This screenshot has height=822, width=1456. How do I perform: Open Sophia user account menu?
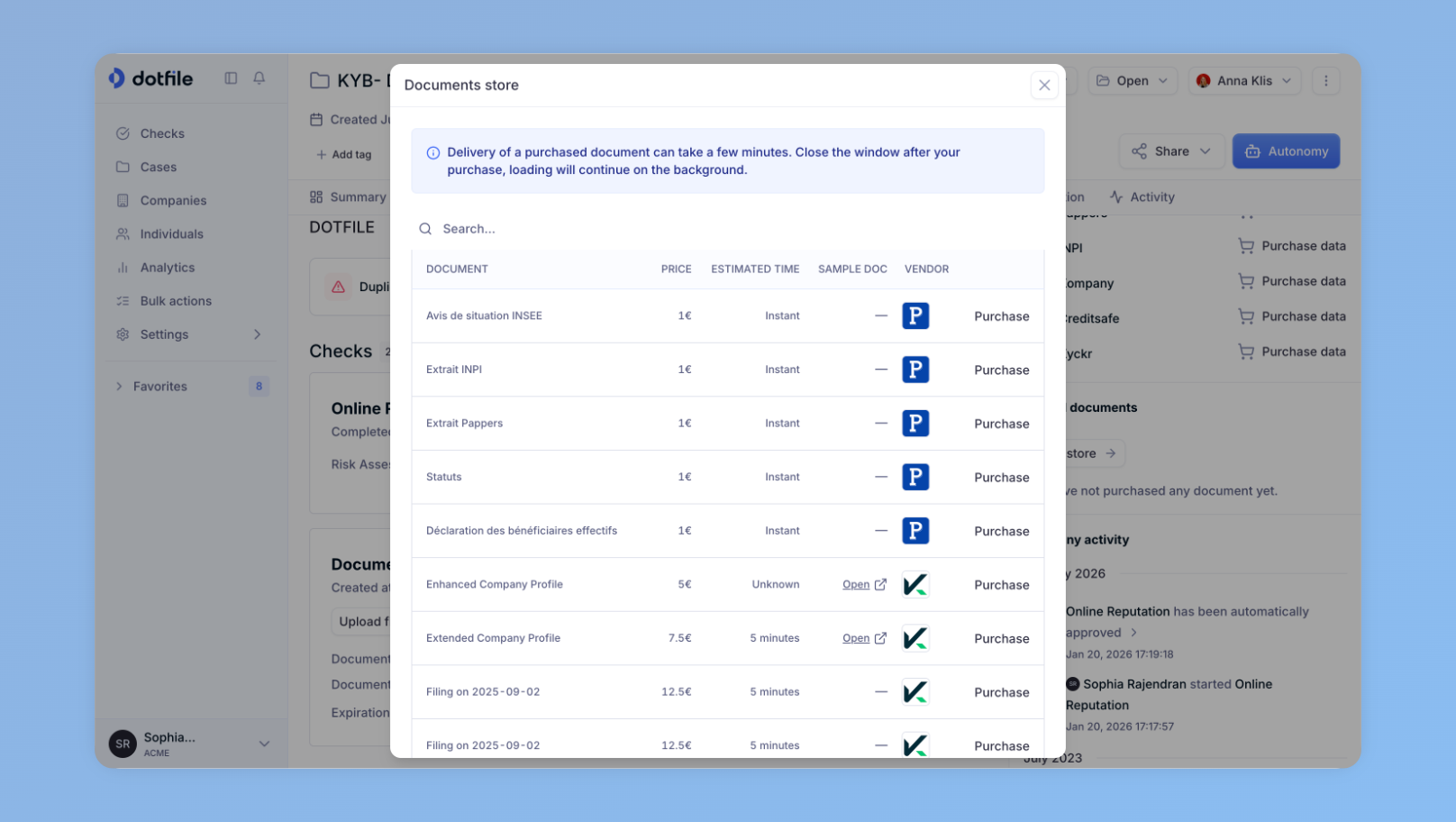click(191, 744)
